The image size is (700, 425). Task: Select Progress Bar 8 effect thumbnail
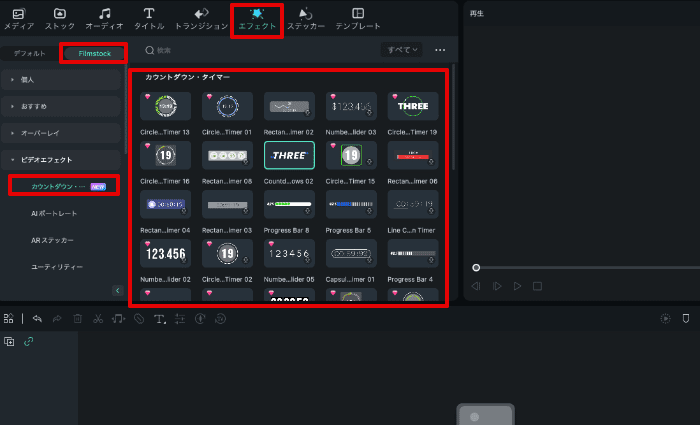tap(289, 204)
